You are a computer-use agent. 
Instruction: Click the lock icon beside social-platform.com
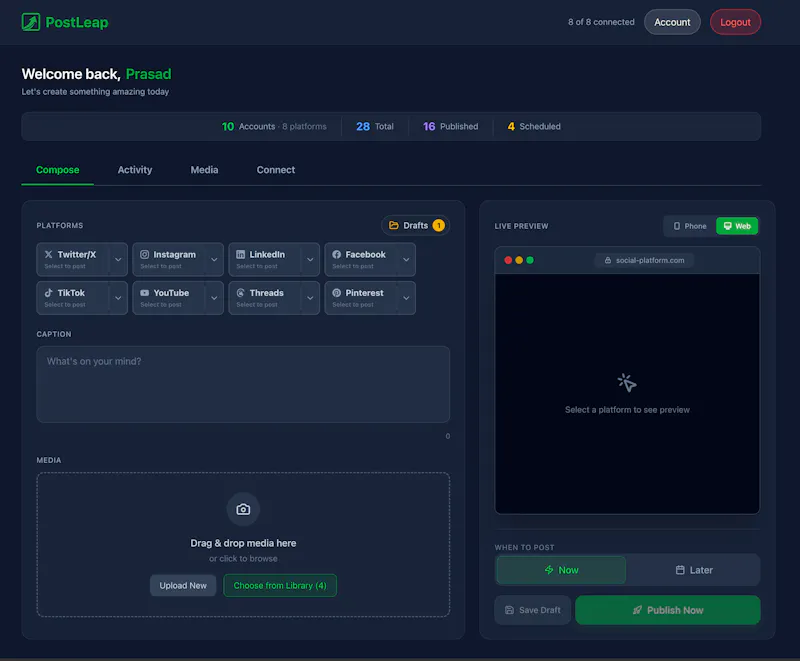coord(608,260)
